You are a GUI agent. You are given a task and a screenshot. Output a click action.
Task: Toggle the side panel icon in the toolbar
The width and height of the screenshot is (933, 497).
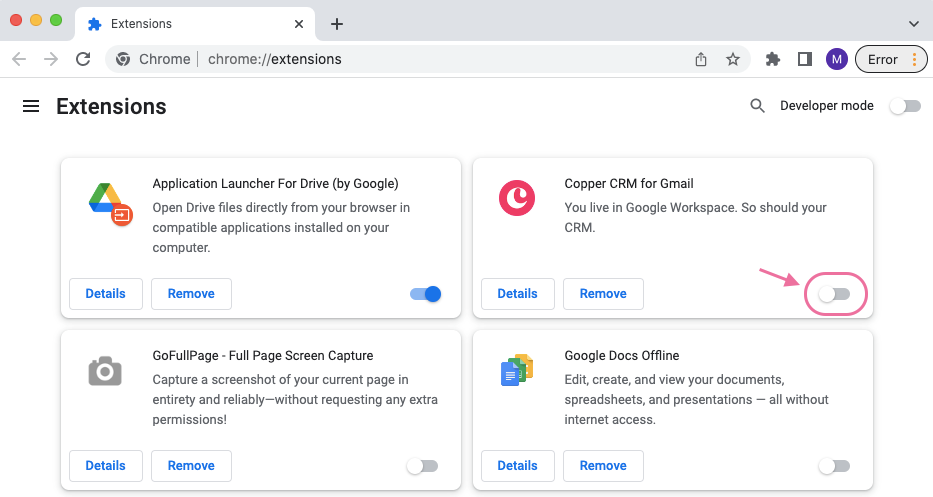pos(804,59)
